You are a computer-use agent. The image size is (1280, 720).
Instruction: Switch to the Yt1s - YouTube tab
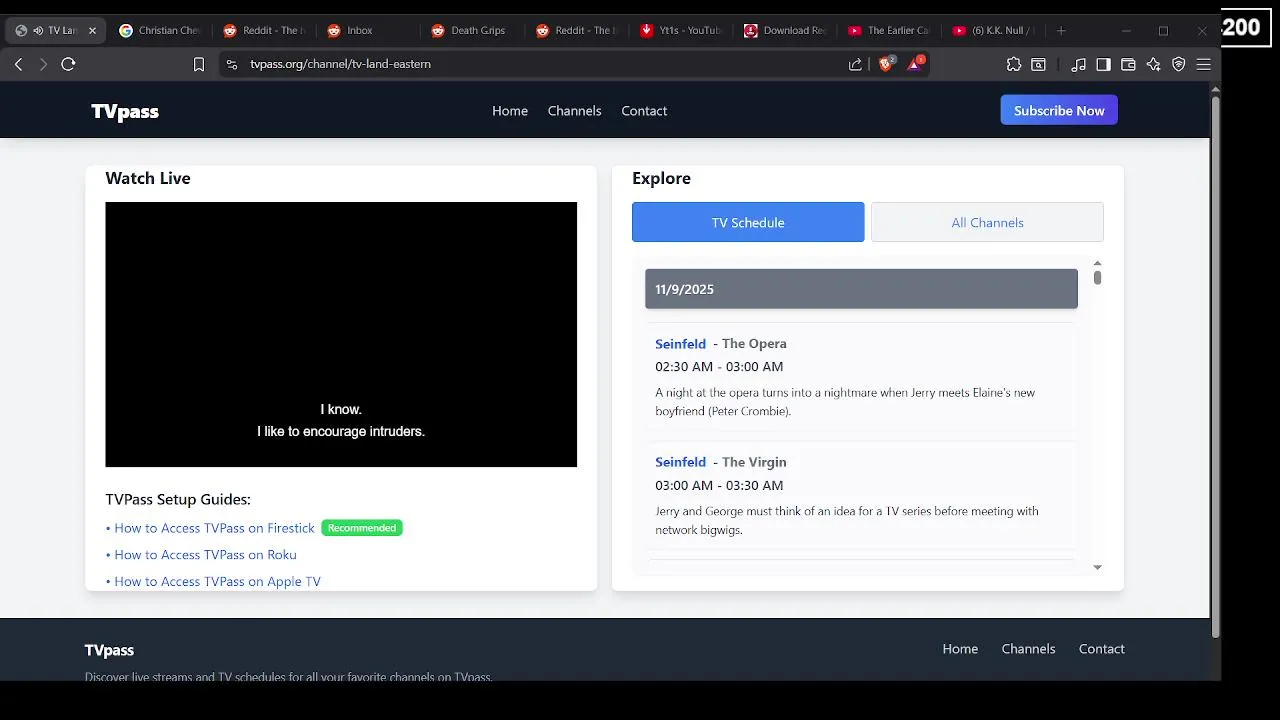pyautogui.click(x=680, y=31)
